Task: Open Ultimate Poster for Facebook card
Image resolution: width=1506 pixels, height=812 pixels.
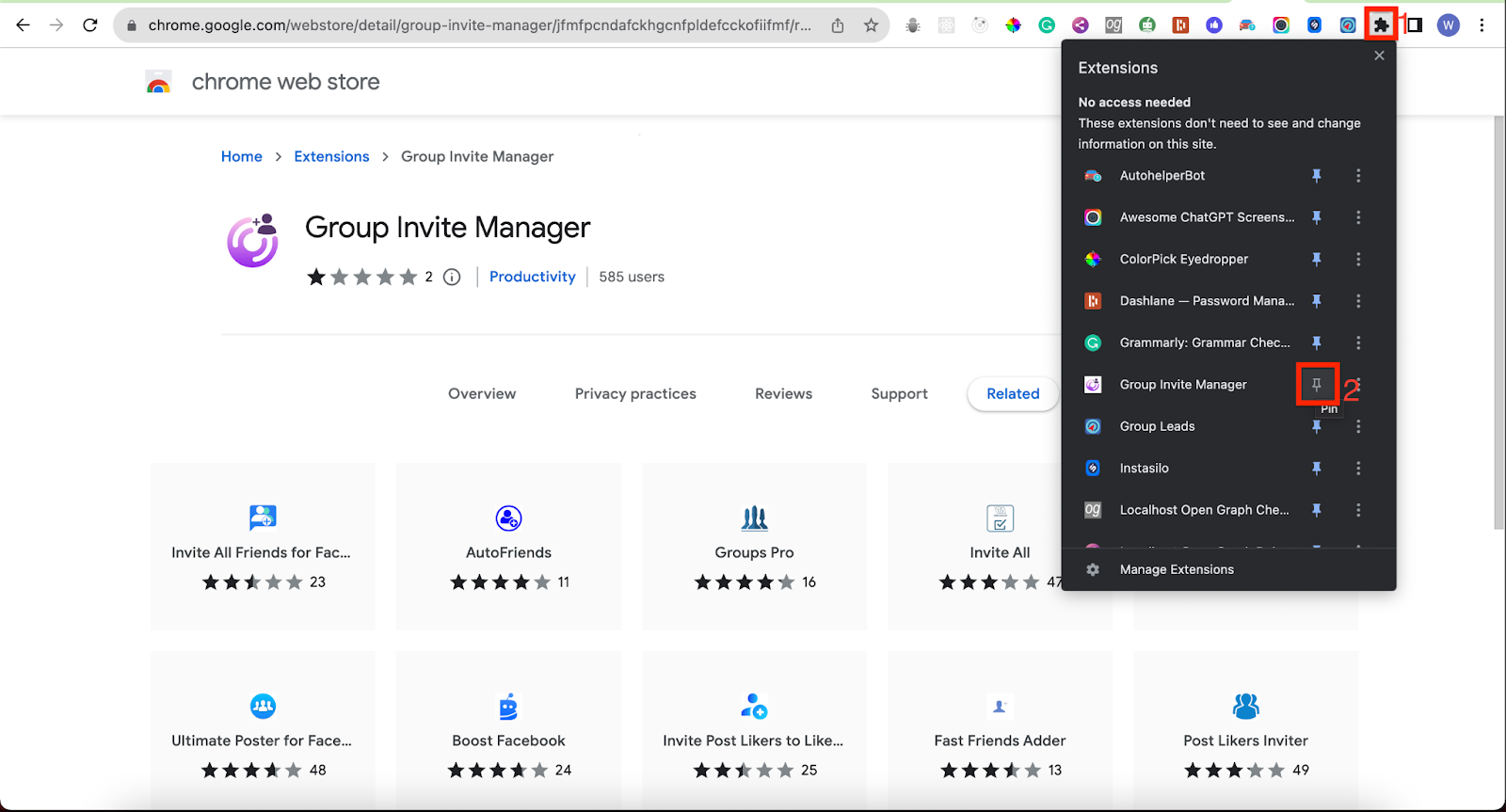Action: [263, 731]
